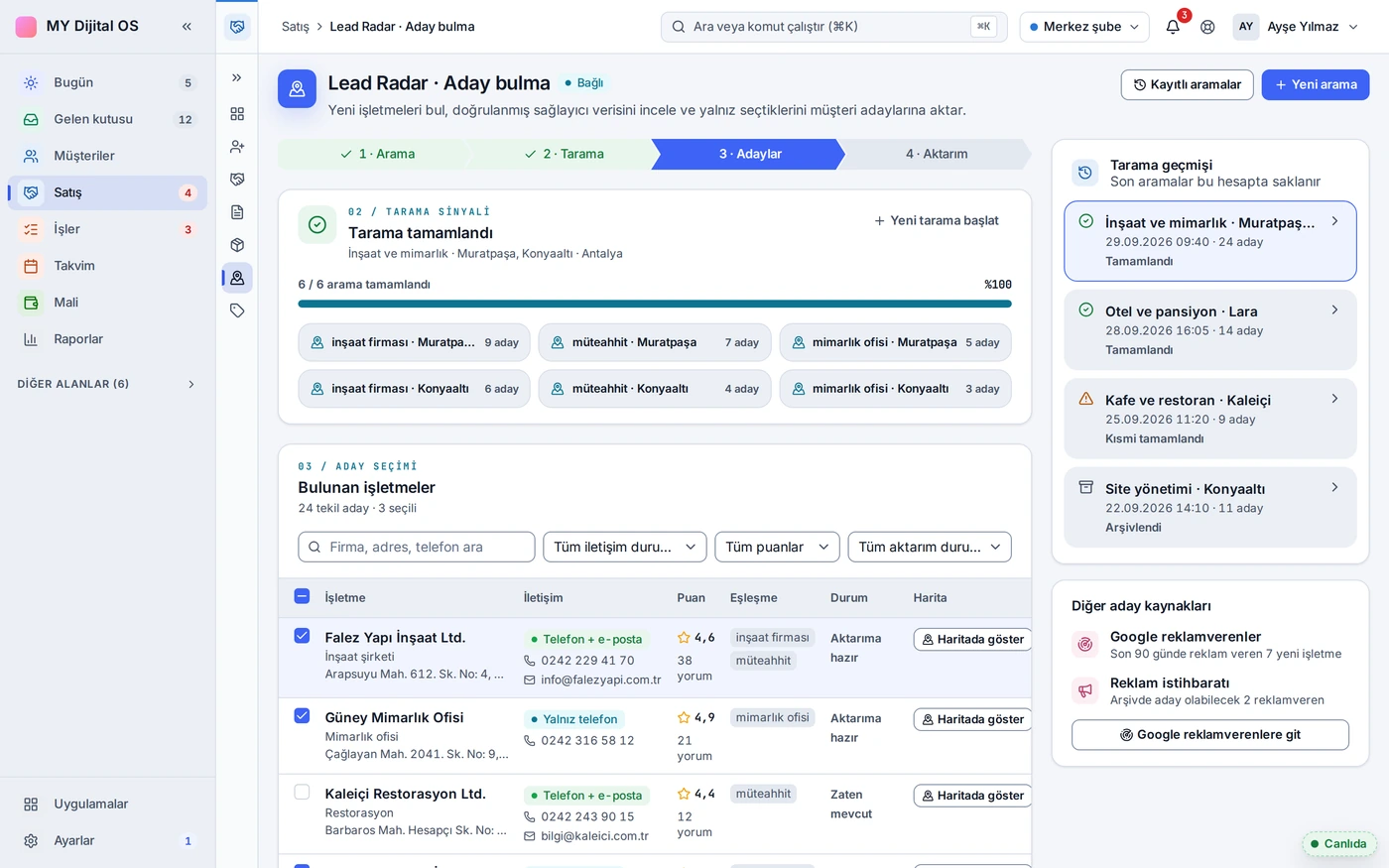Screen dimensions: 1389x868
Task: Click the email icon beside info@falezyapi.com.tr
Action: [530, 681]
